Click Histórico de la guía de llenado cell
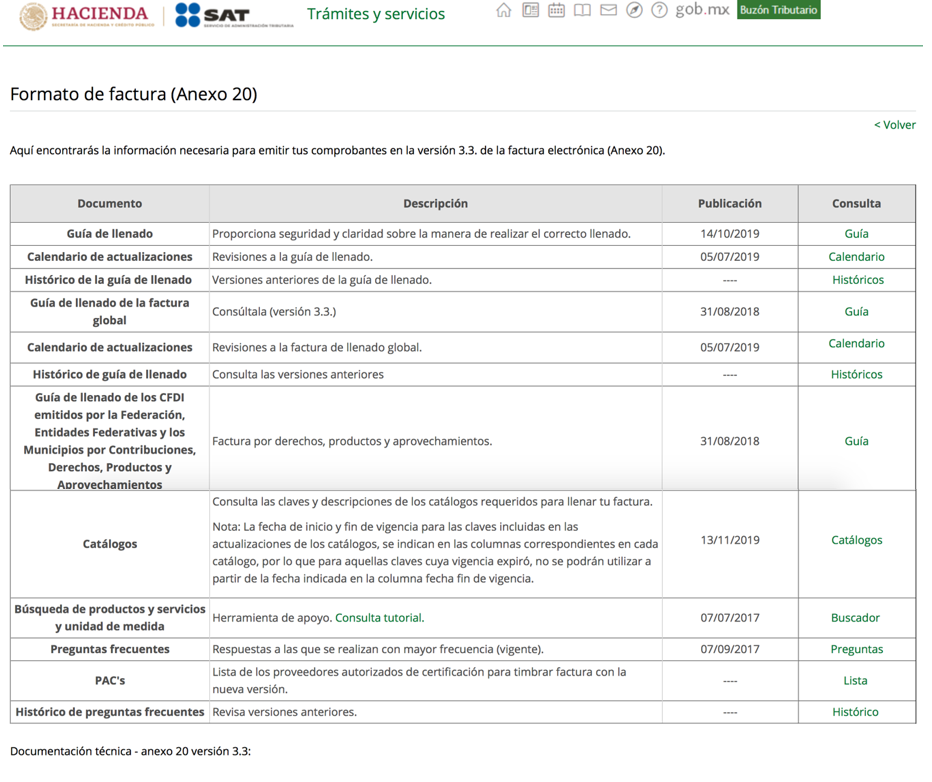The width and height of the screenshot is (932, 782). tap(108, 280)
